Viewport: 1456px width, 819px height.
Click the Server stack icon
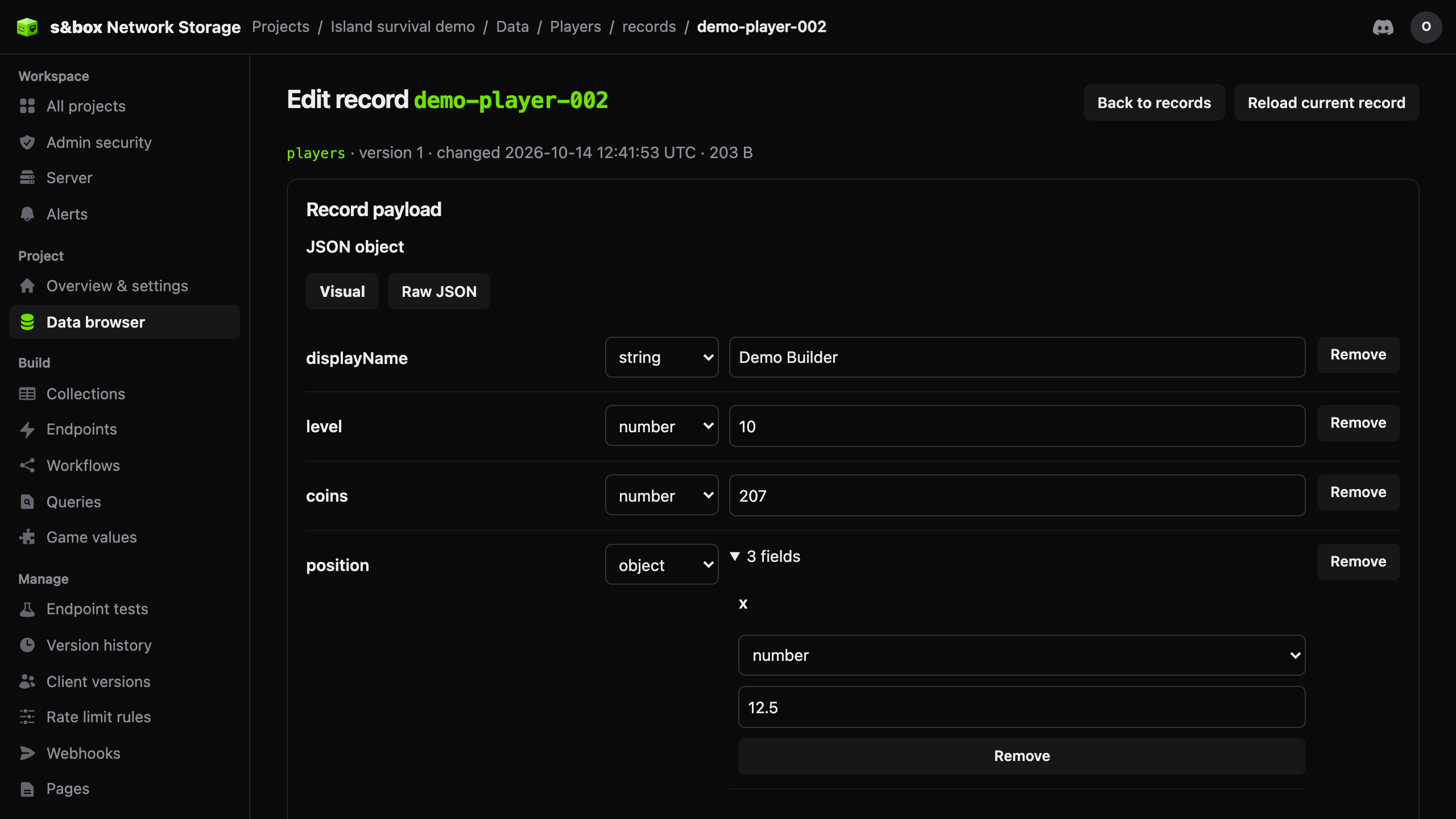pyautogui.click(x=27, y=177)
